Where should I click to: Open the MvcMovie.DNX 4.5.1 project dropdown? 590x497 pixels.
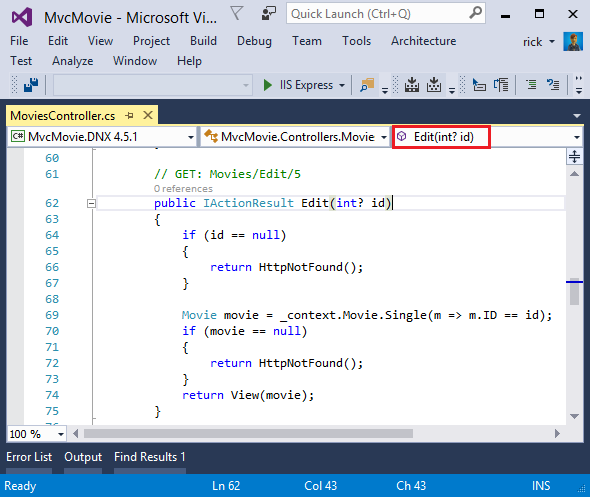(x=102, y=137)
